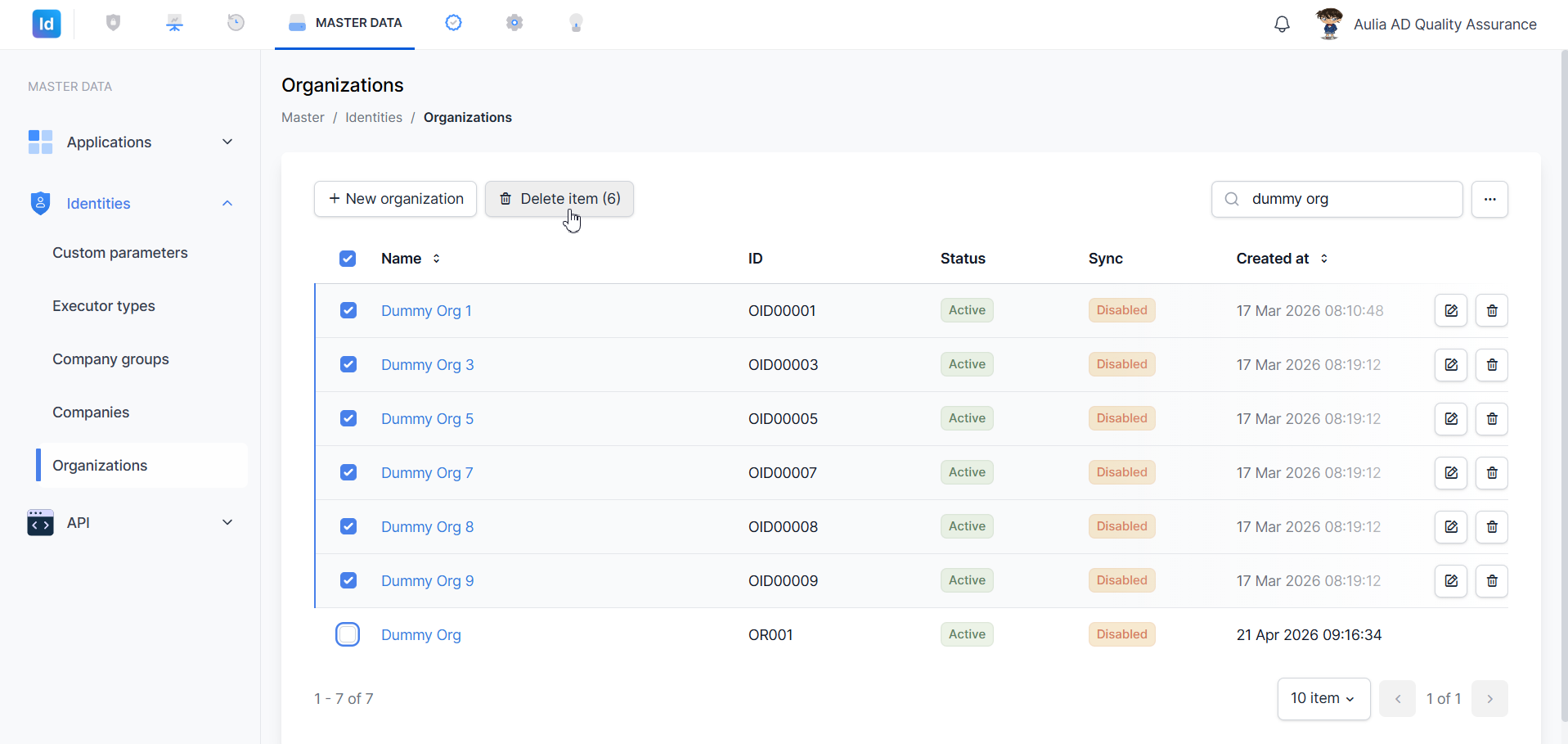Open the shield security tab icon
1568x744 pixels.
tap(114, 23)
